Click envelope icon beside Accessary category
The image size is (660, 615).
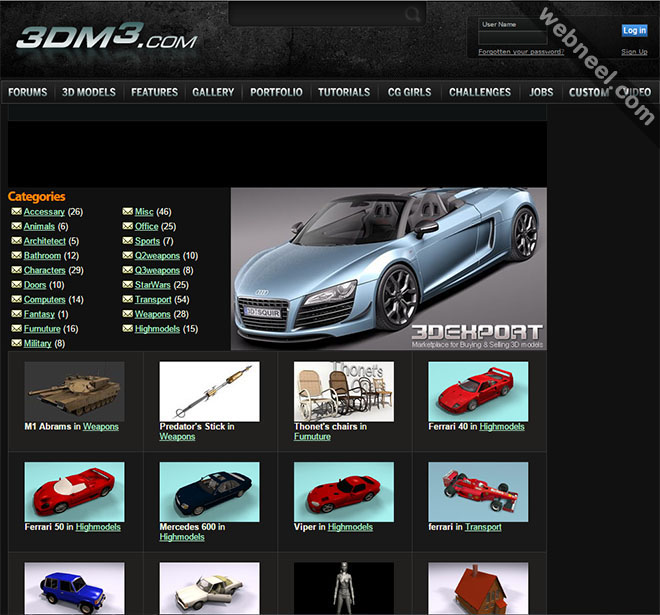click(16, 211)
